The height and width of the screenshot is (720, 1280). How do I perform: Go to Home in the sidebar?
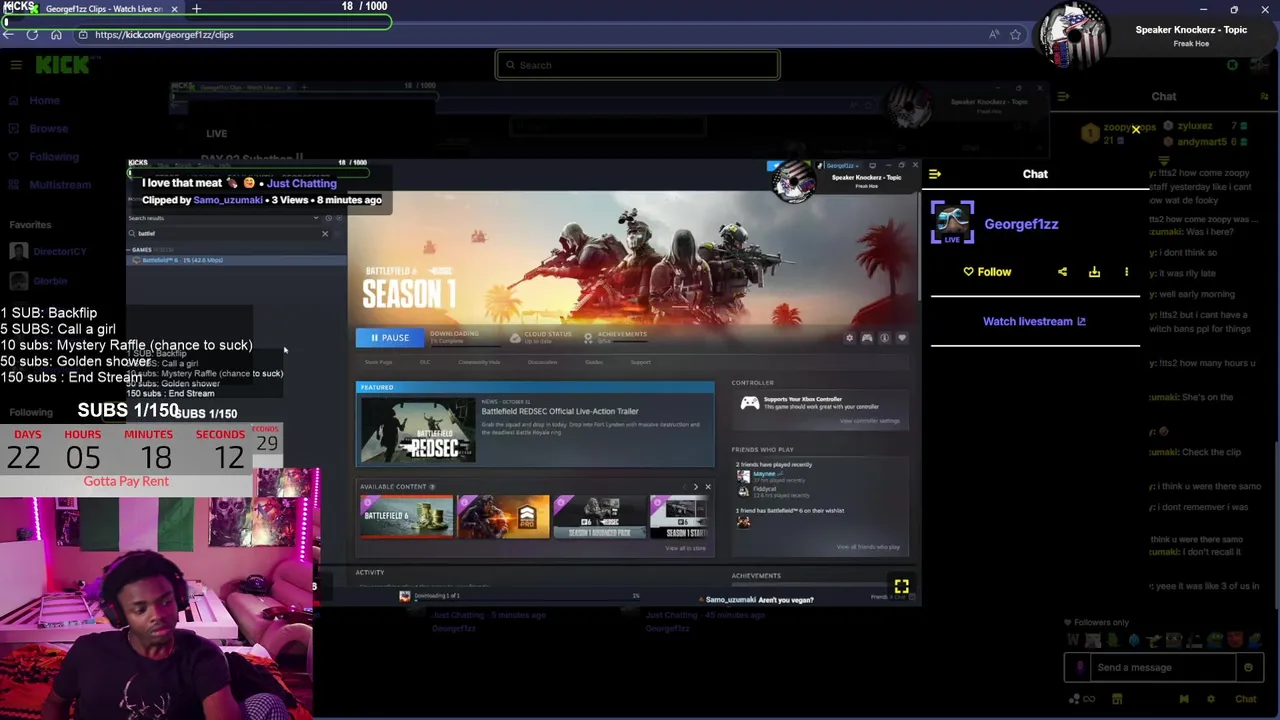pyautogui.click(x=44, y=100)
